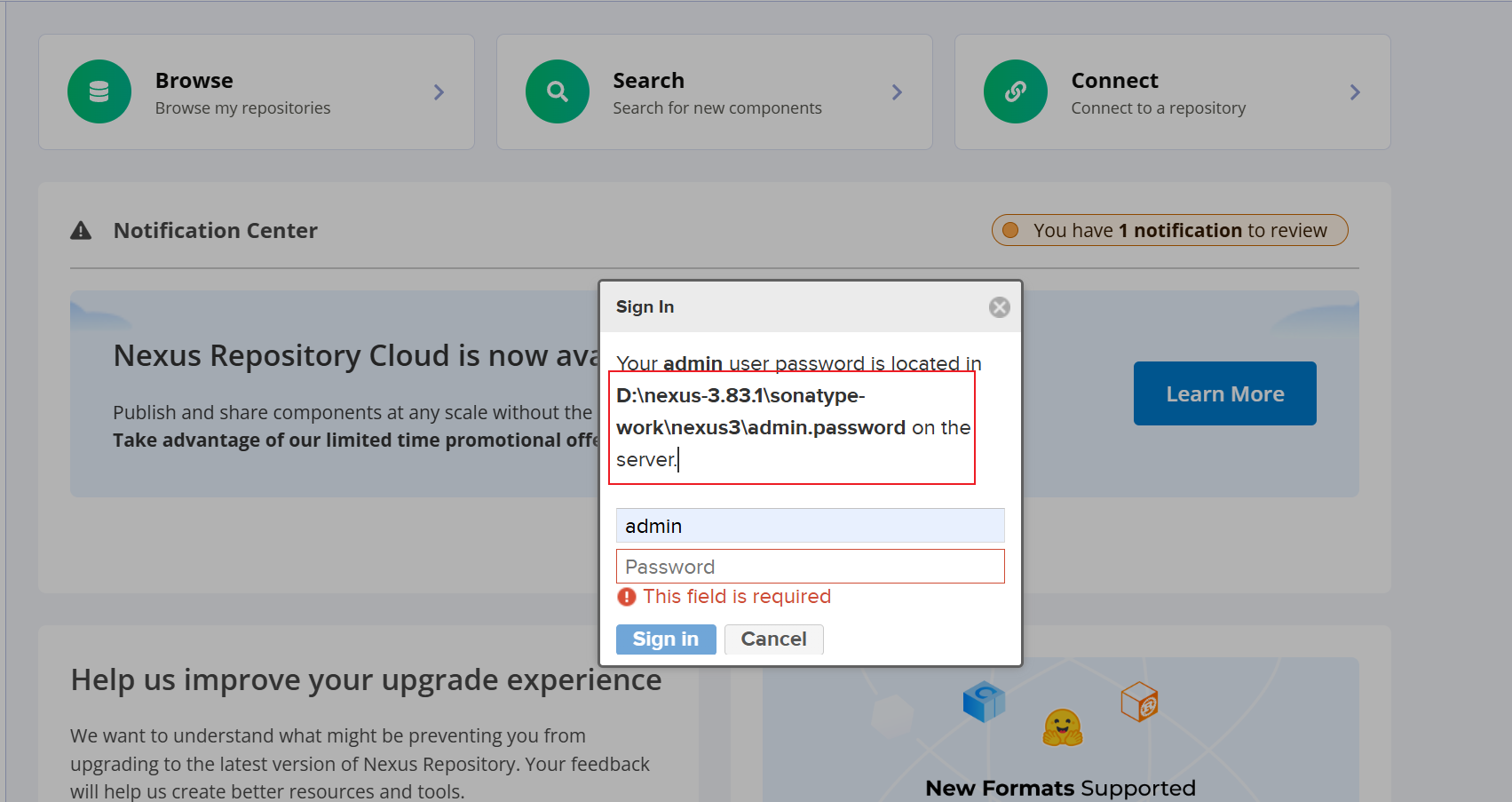This screenshot has height=802, width=1512.
Task: Open the 1 notification to review badge
Action: [1170, 230]
